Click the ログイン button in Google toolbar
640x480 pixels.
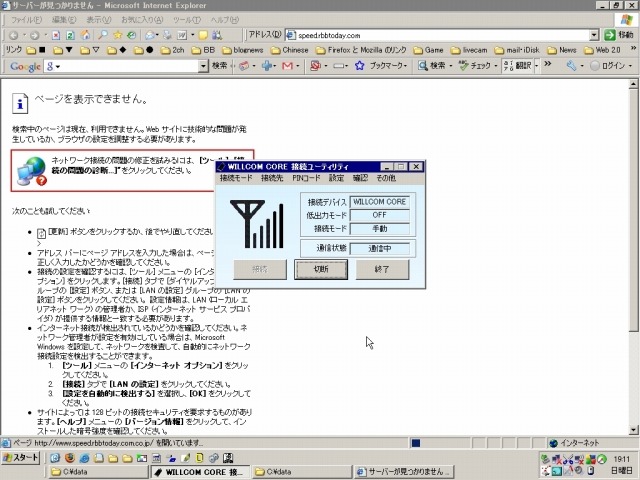(611, 65)
